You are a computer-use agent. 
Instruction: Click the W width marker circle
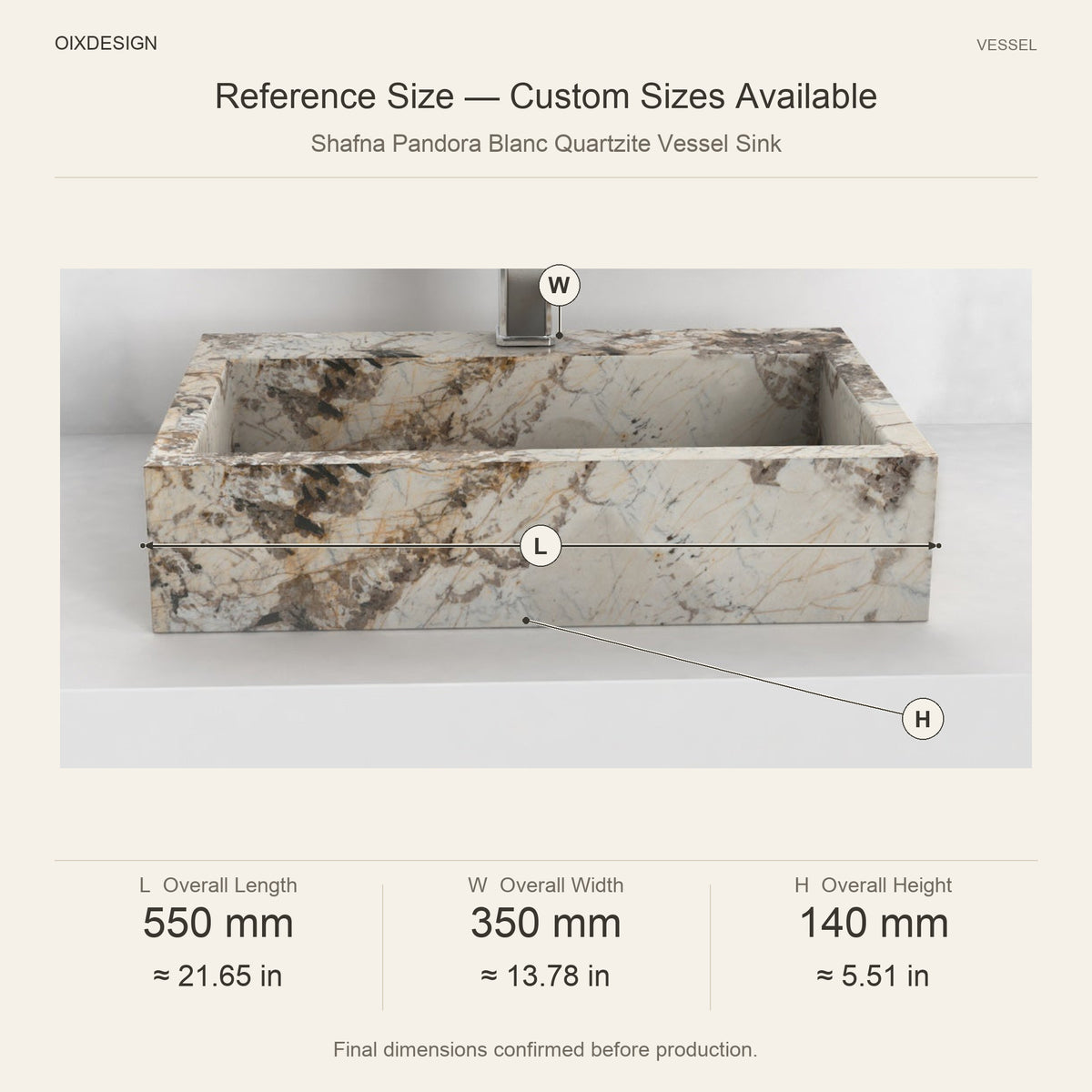coord(559,286)
